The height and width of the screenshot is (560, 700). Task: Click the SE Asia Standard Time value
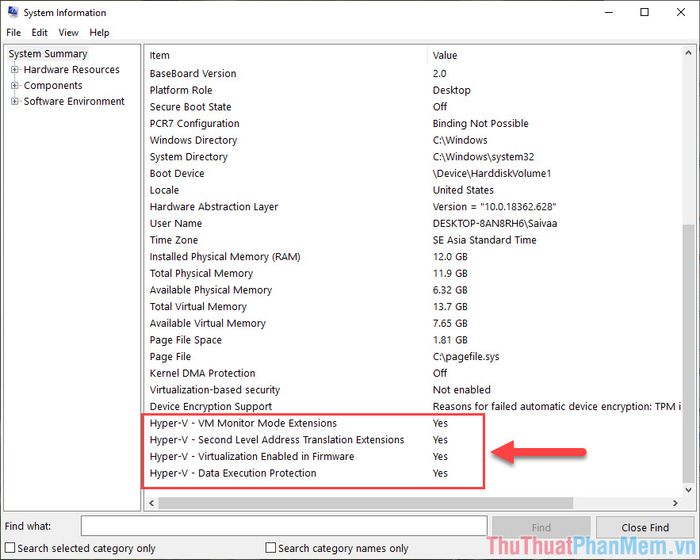click(484, 240)
